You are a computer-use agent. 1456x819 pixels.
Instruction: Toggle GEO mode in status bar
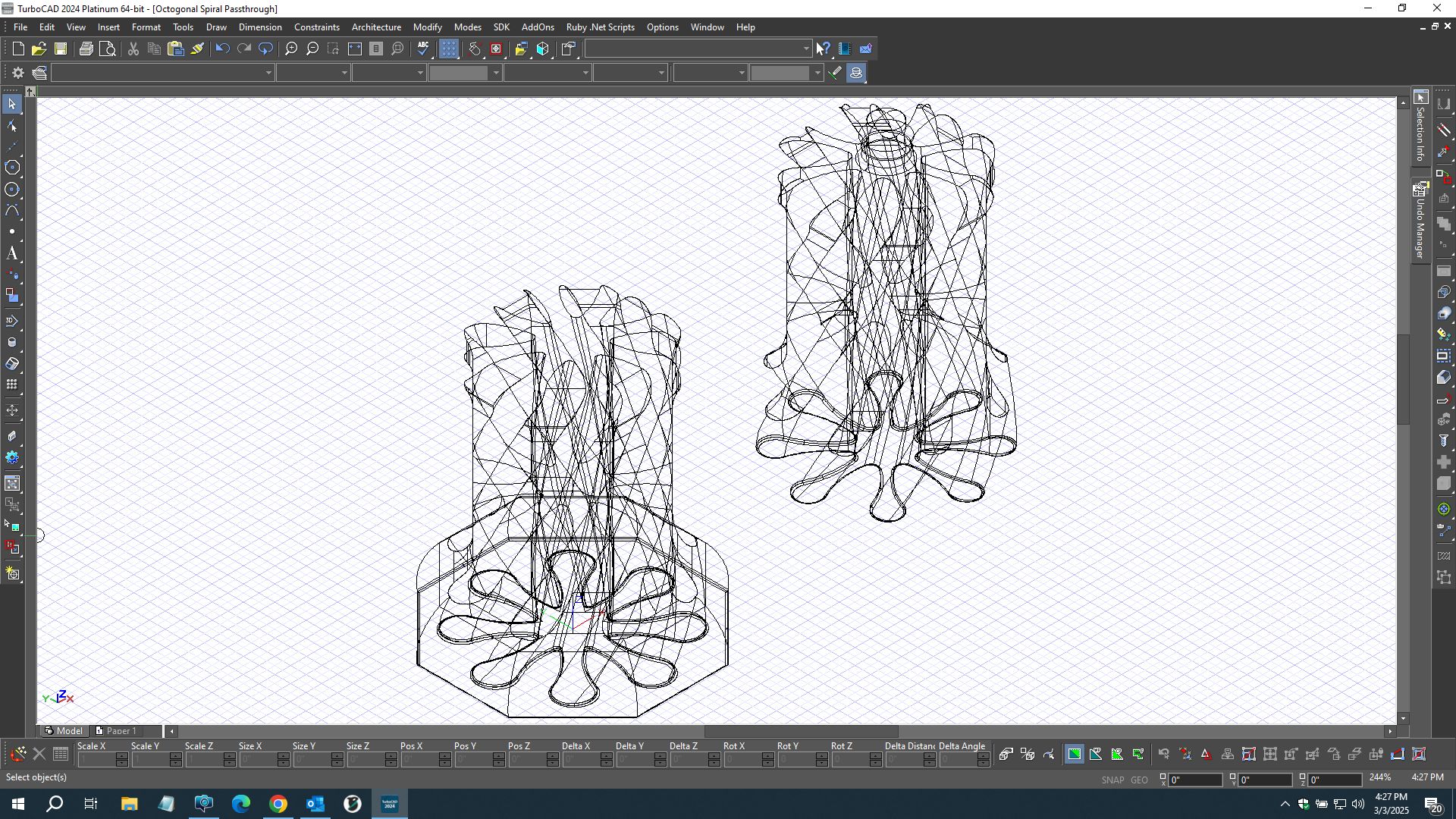1139,780
